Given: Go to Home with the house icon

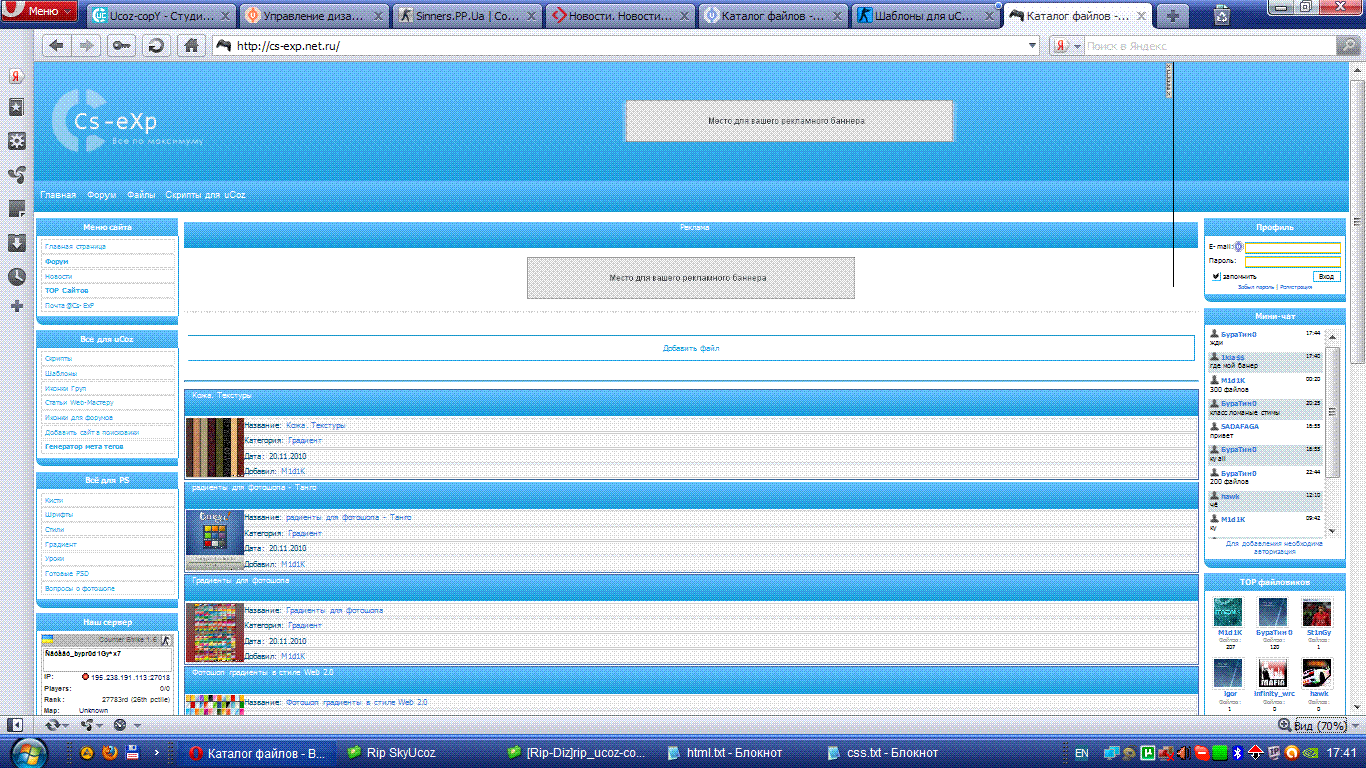Looking at the screenshot, I should point(191,46).
